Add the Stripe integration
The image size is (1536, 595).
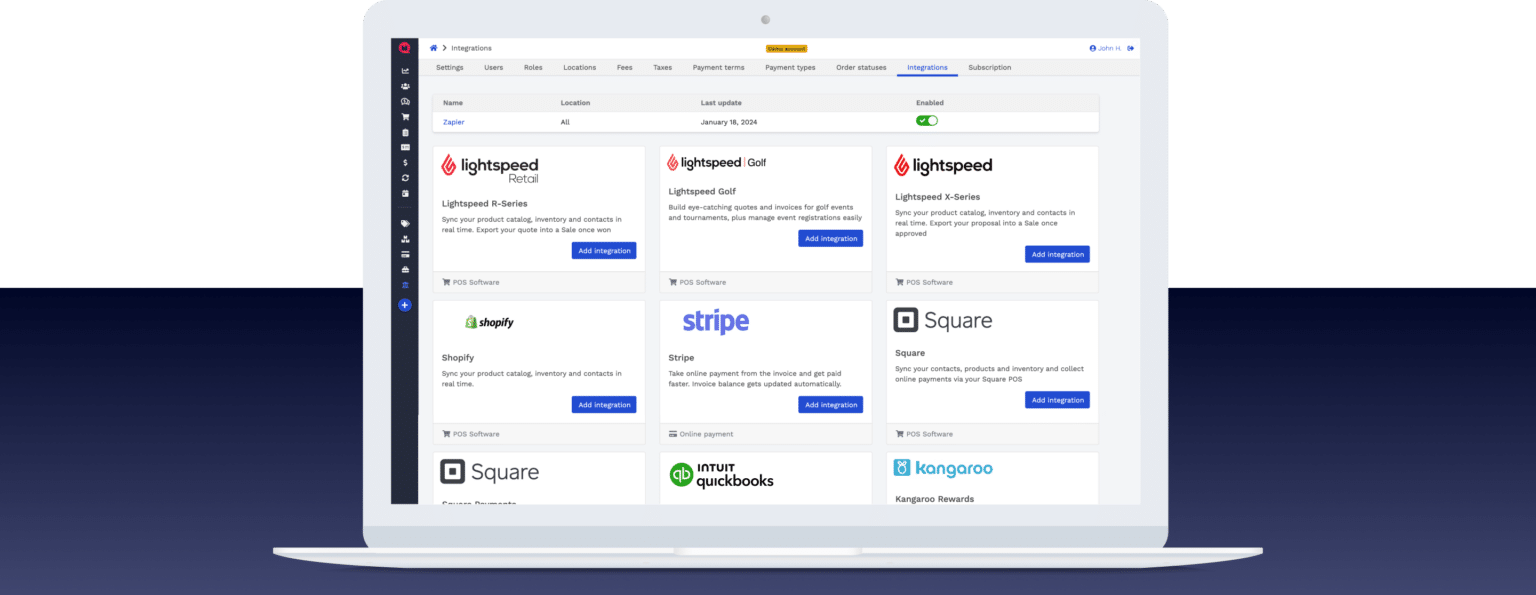pyautogui.click(x=830, y=404)
